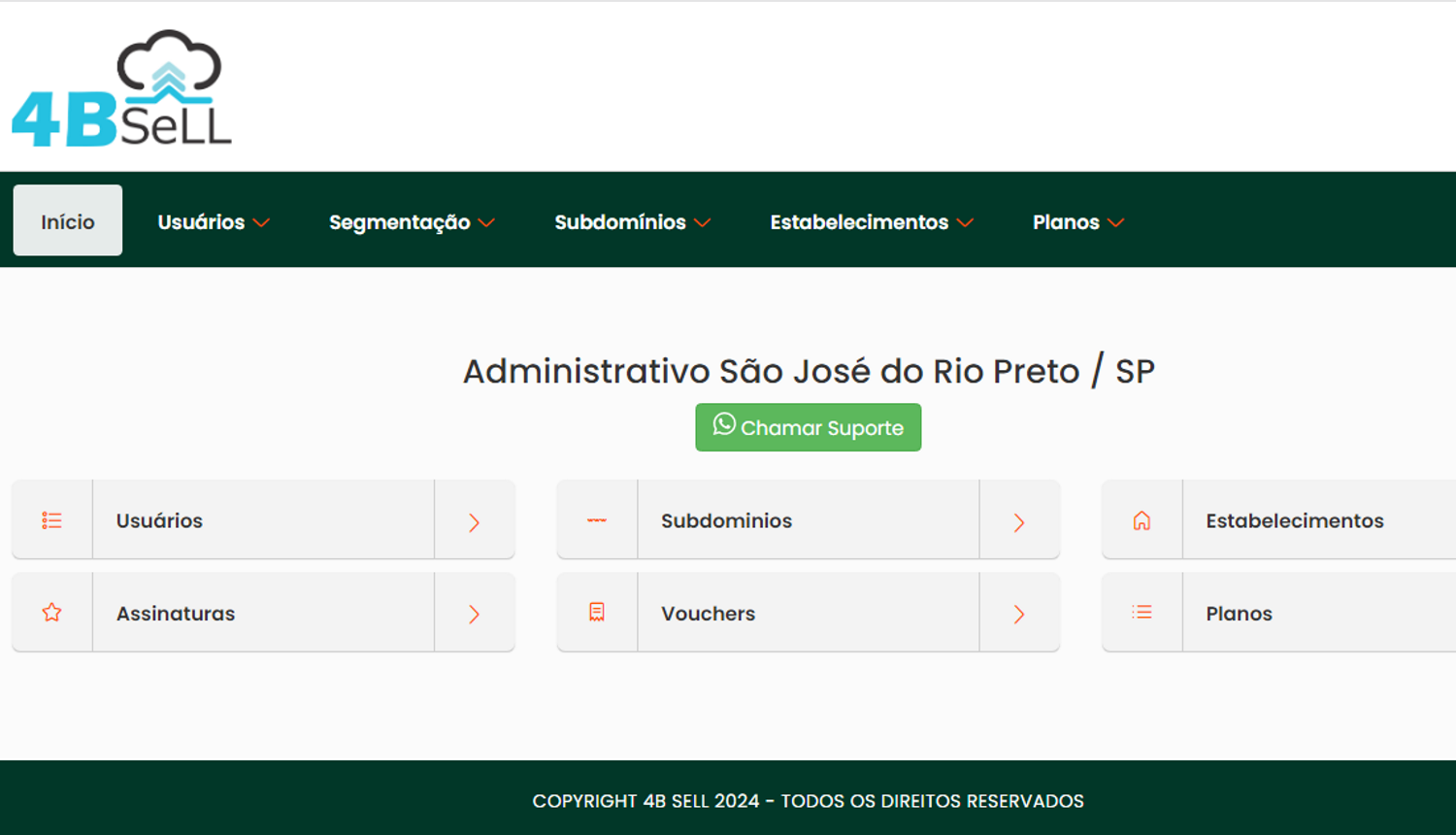Open Subdominios card arrow
The image size is (1456, 835).
1019,521
